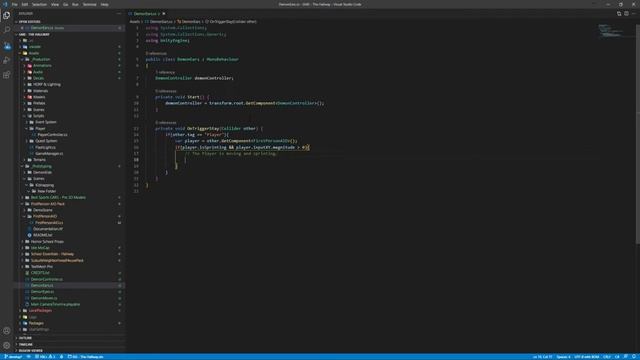Collapse the Open Editors section

(x=29, y=22)
